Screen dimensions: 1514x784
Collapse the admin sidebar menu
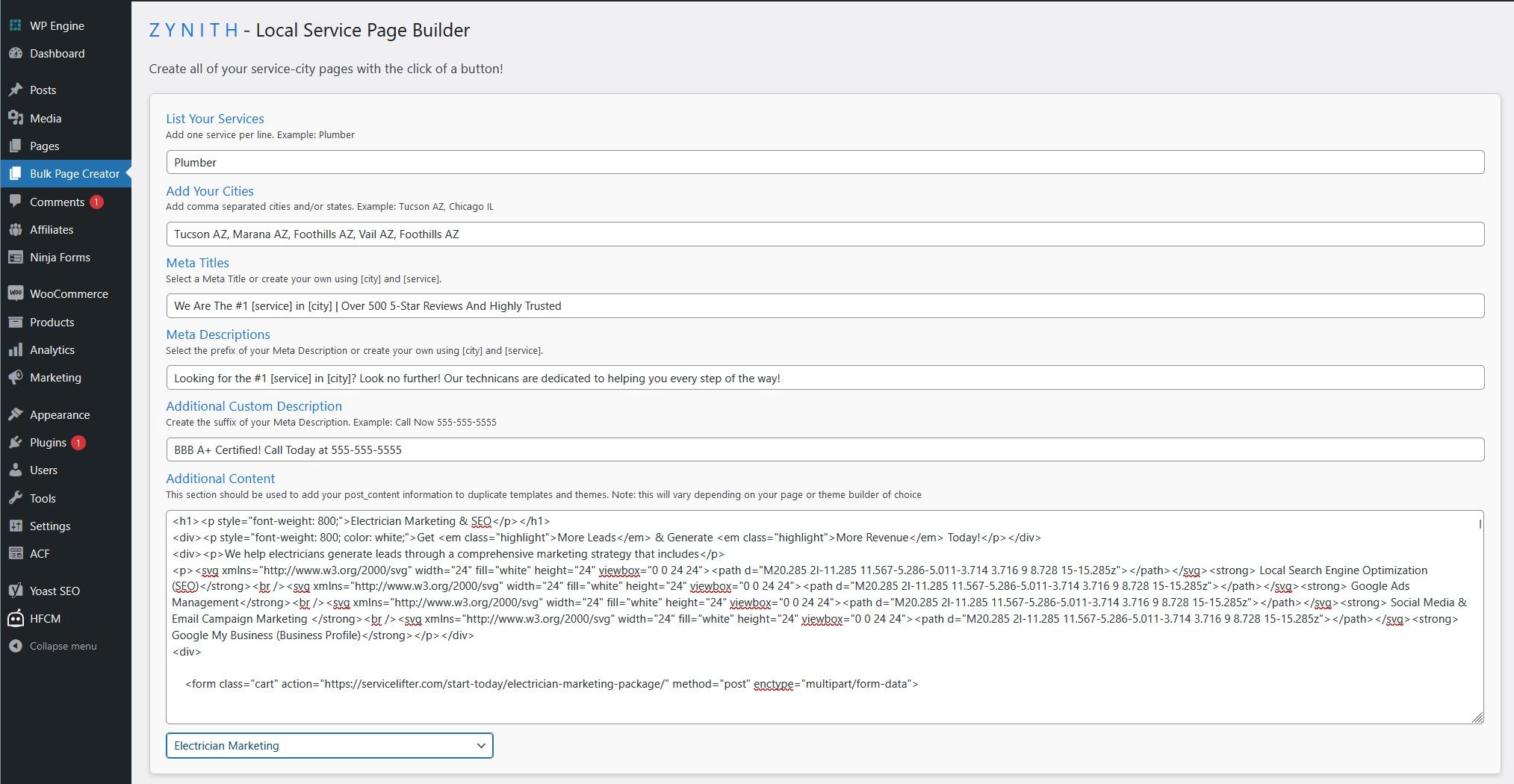coord(63,646)
